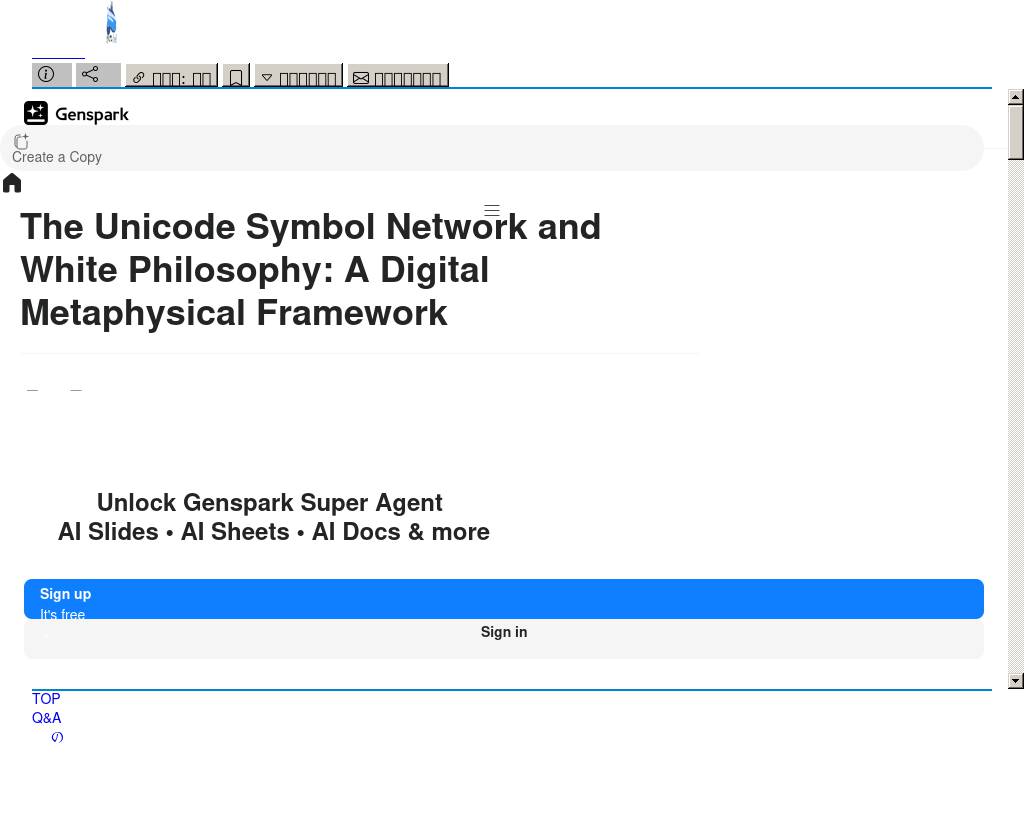Click the Create a Copy bar

(500, 150)
